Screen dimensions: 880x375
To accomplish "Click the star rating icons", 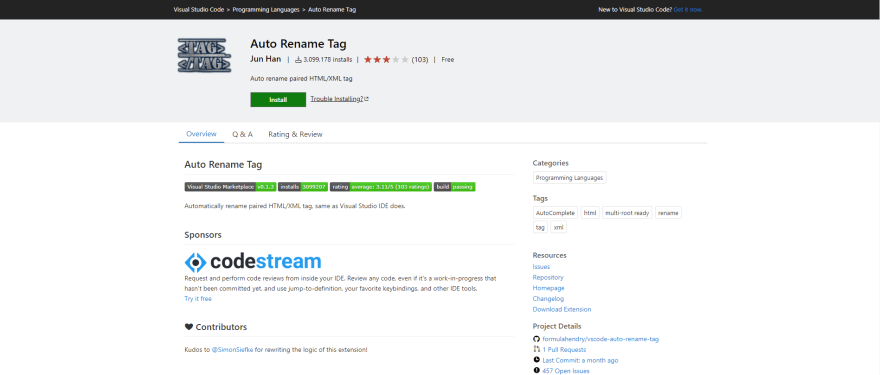I will (x=386, y=60).
